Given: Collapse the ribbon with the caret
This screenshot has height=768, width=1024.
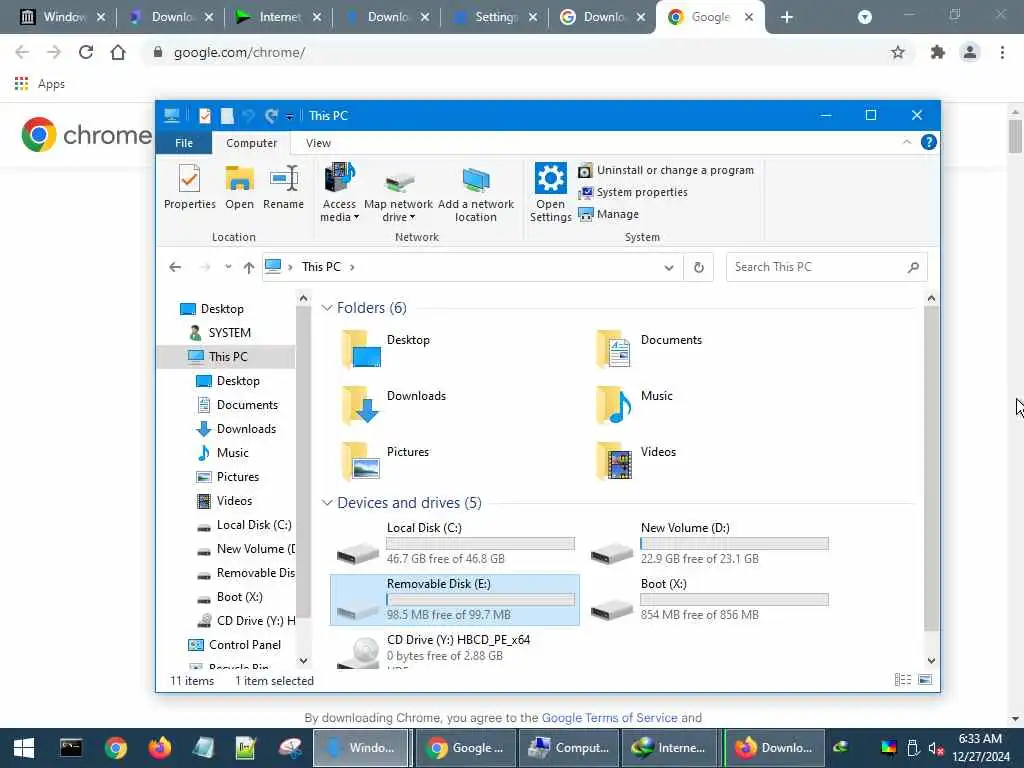Looking at the screenshot, I should click(x=906, y=142).
